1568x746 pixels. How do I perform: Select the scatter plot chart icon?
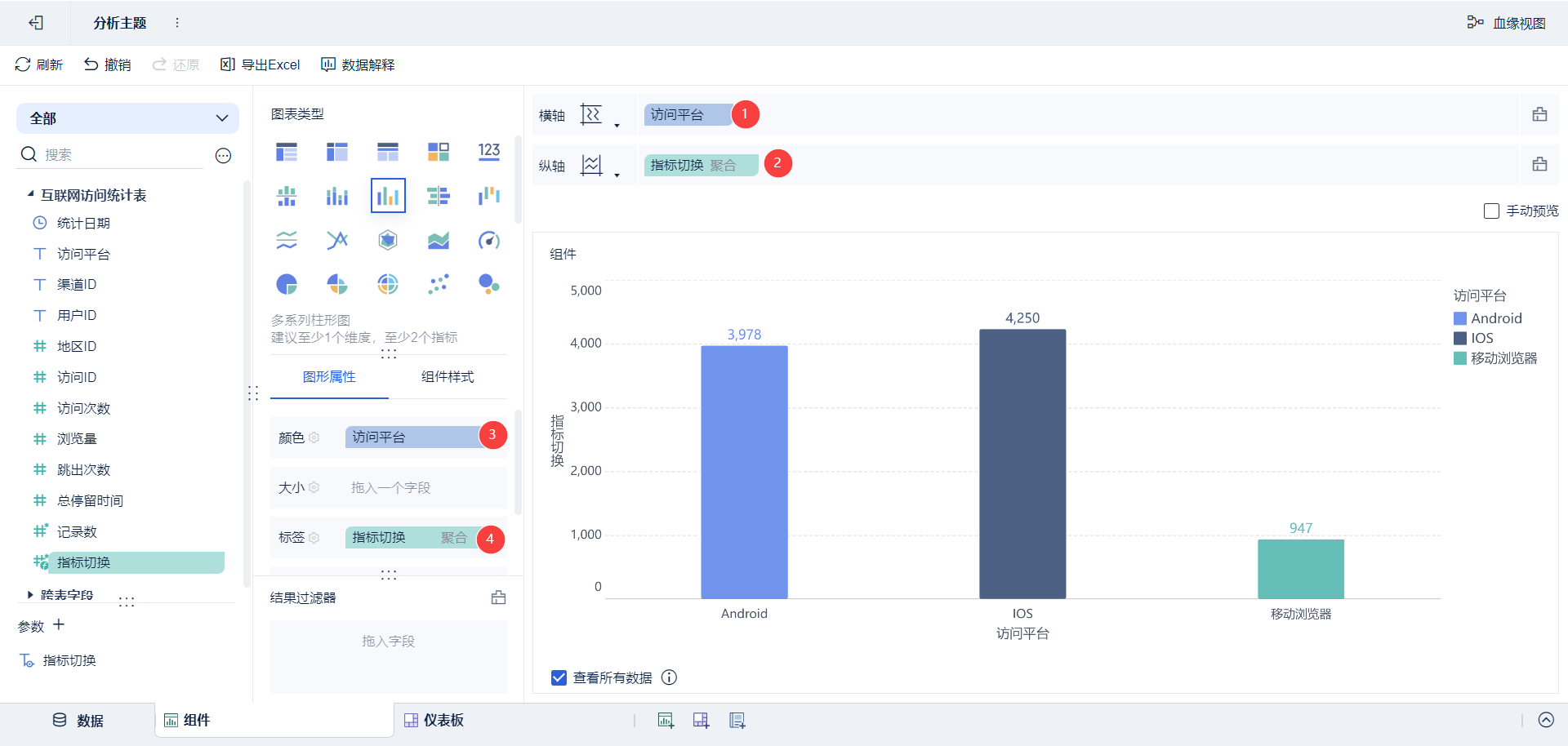pos(439,284)
